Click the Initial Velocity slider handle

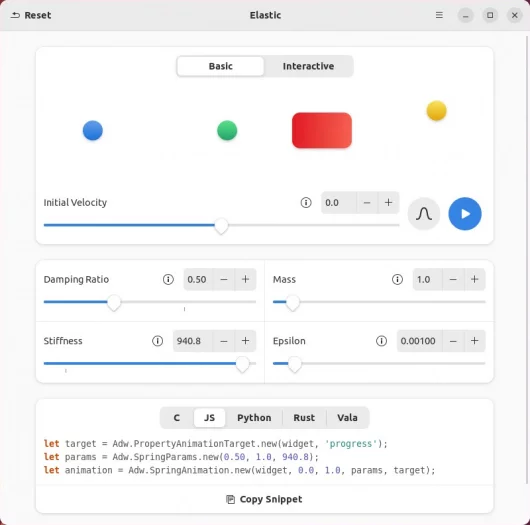tap(221, 226)
